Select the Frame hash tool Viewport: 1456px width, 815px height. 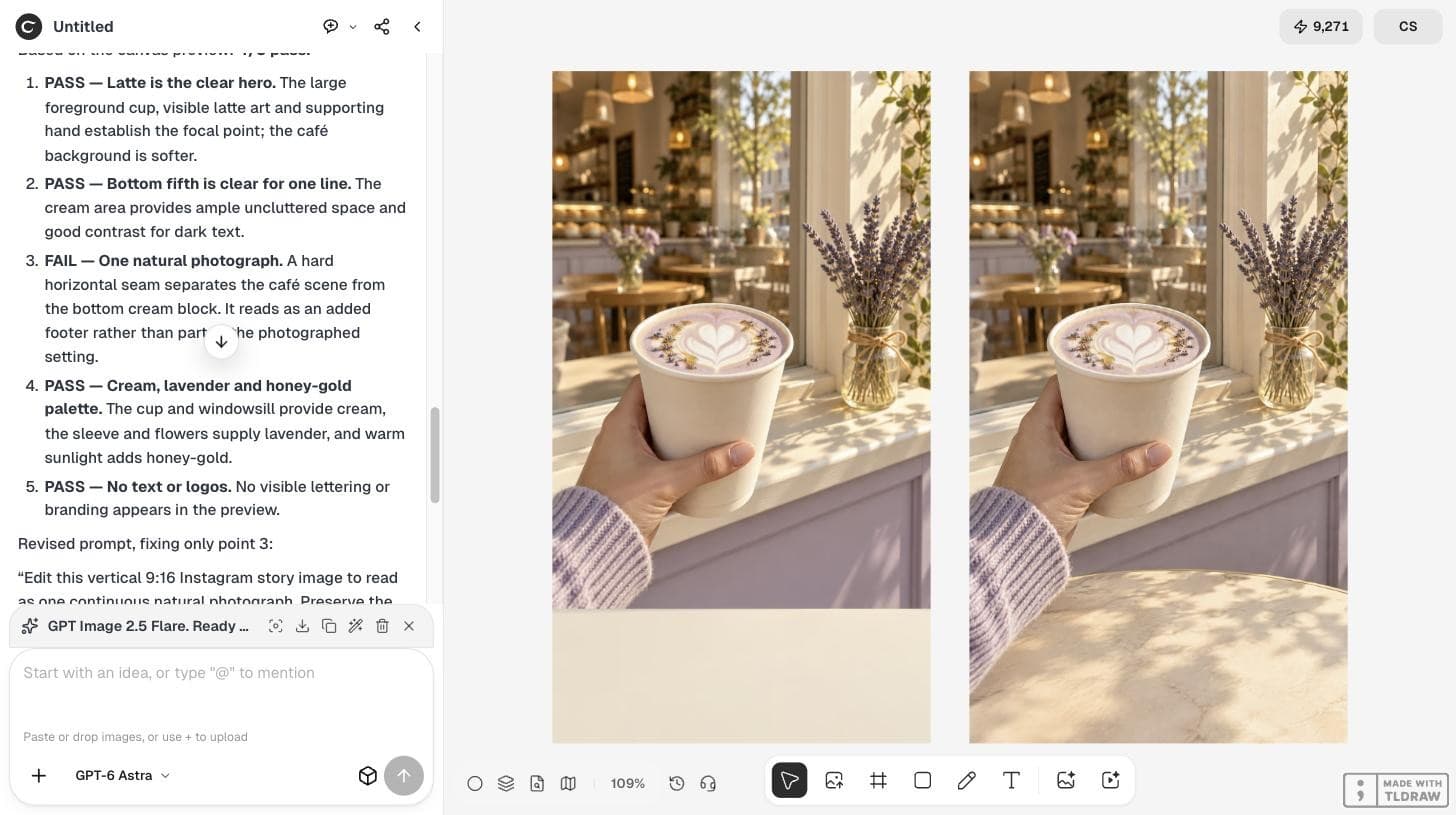878,780
